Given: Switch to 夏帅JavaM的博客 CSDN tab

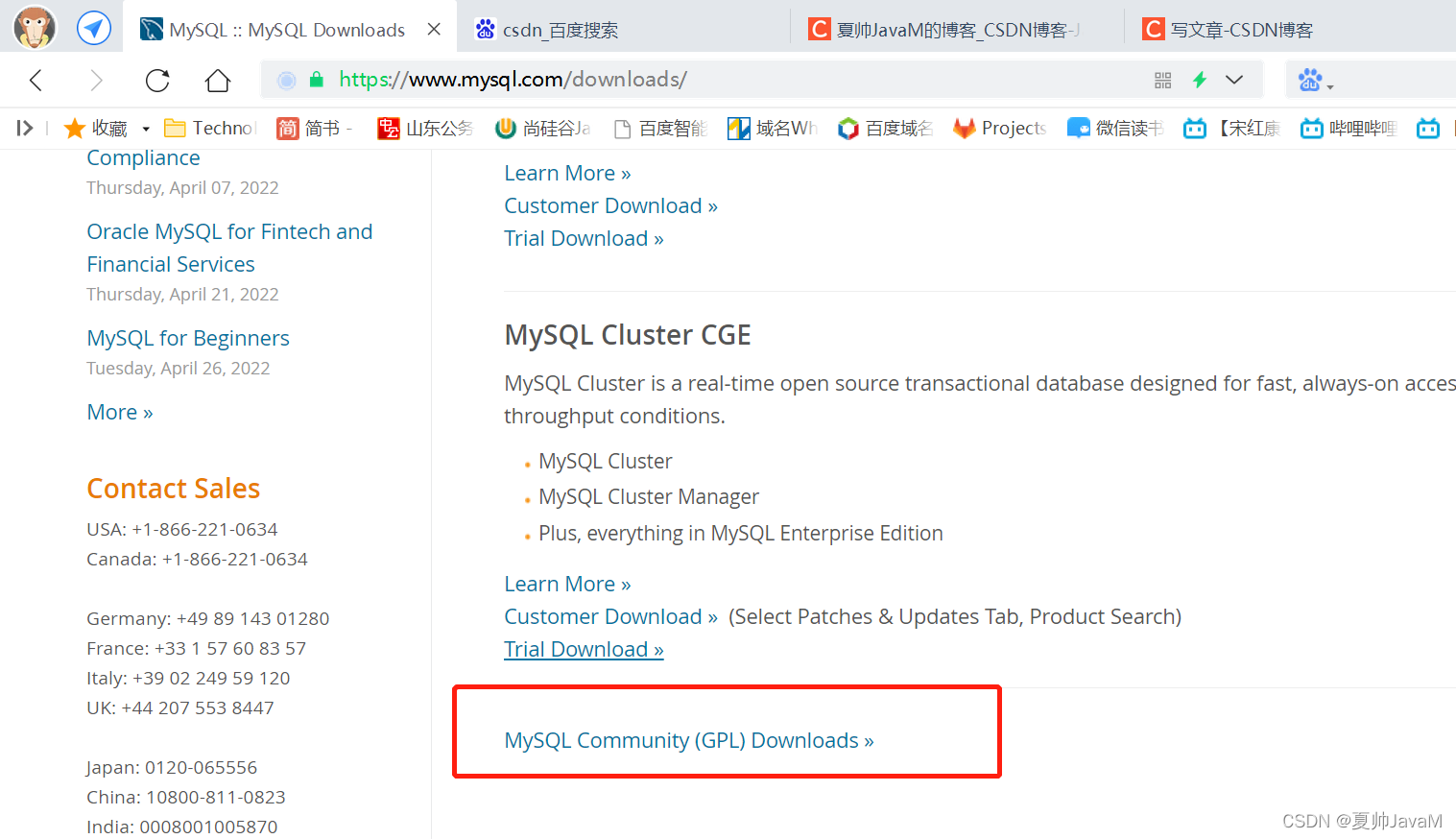Looking at the screenshot, I should click(945, 30).
